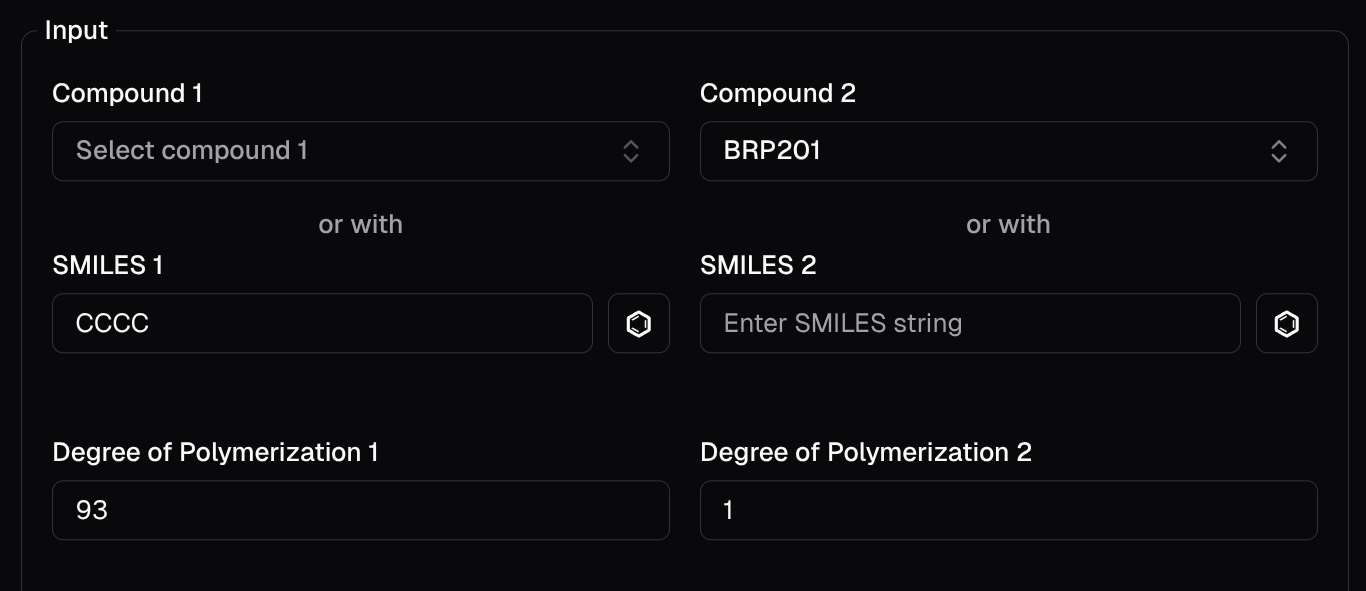The width and height of the screenshot is (1366, 591).
Task: Click the 'Compound 1' label
Action: pos(127,94)
